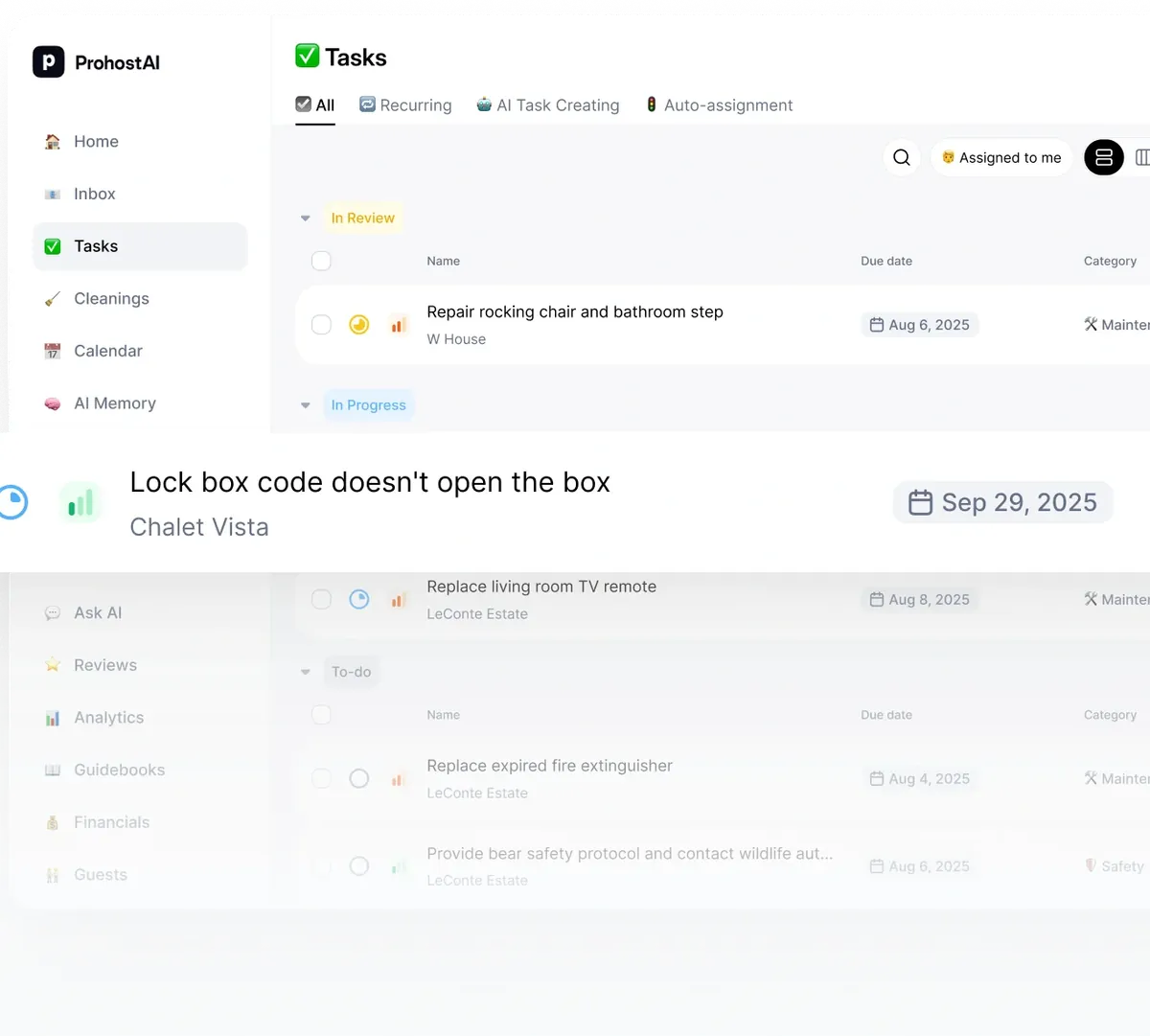
Task: Click status circle for bear safety protocol task
Action: (359, 866)
